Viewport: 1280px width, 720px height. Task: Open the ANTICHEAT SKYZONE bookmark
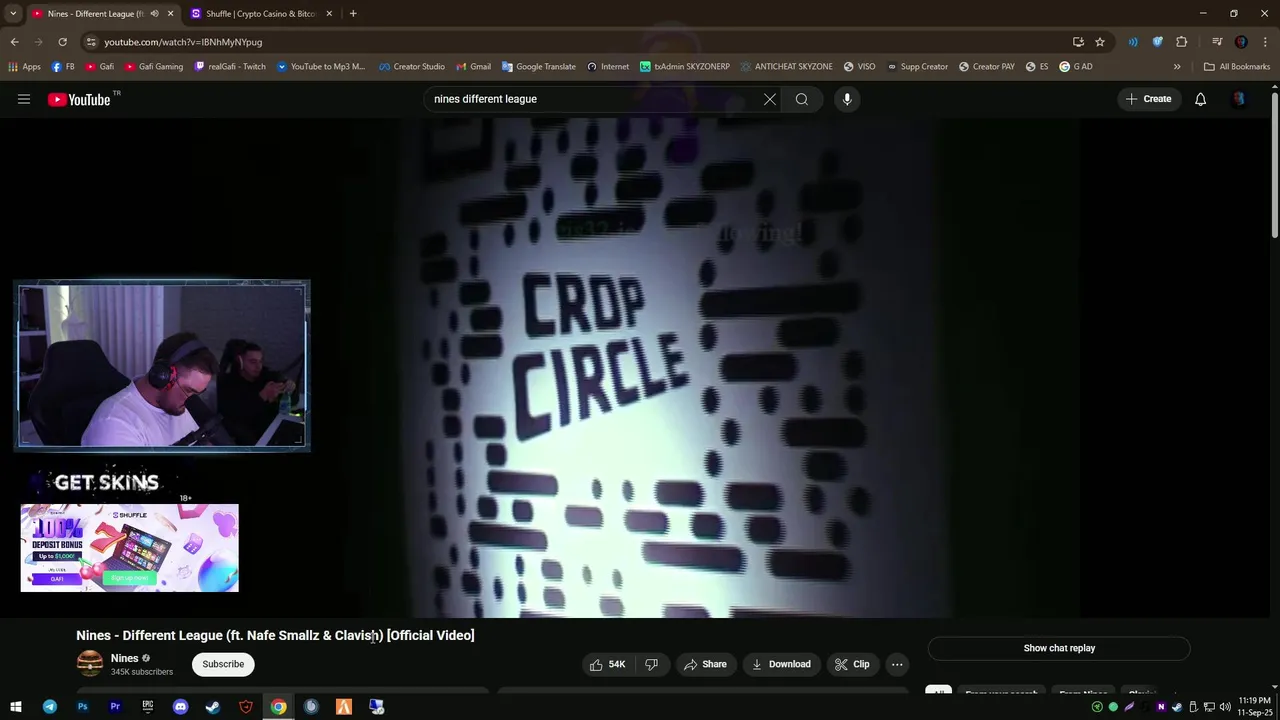point(786,67)
